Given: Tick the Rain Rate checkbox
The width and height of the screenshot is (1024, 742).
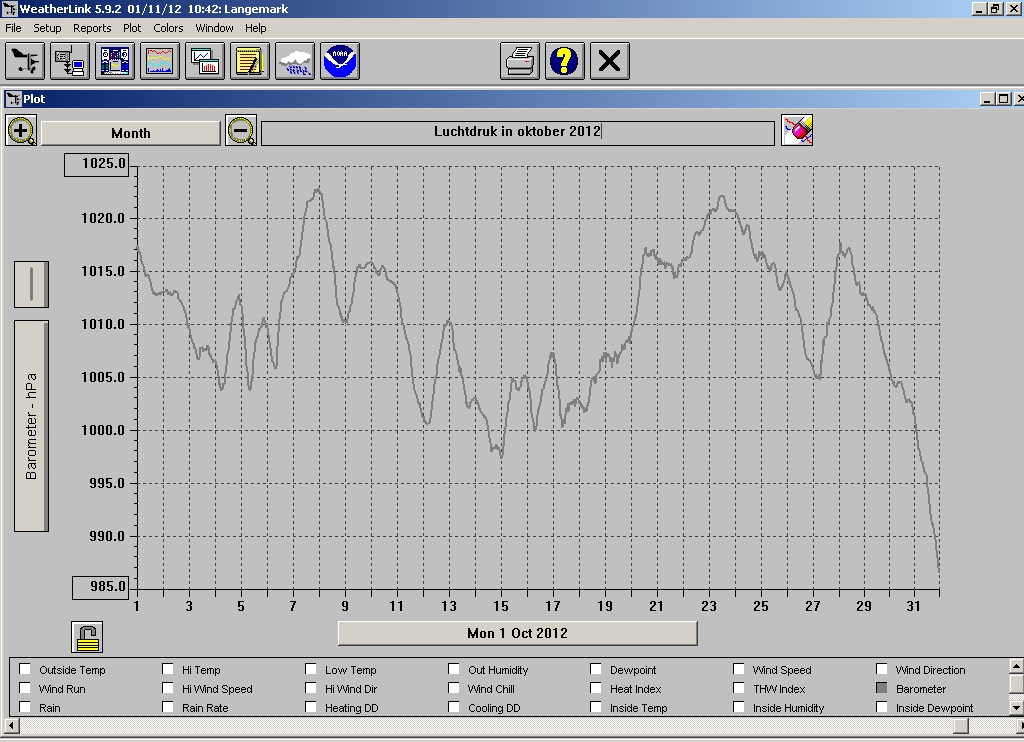Looking at the screenshot, I should point(168,707).
